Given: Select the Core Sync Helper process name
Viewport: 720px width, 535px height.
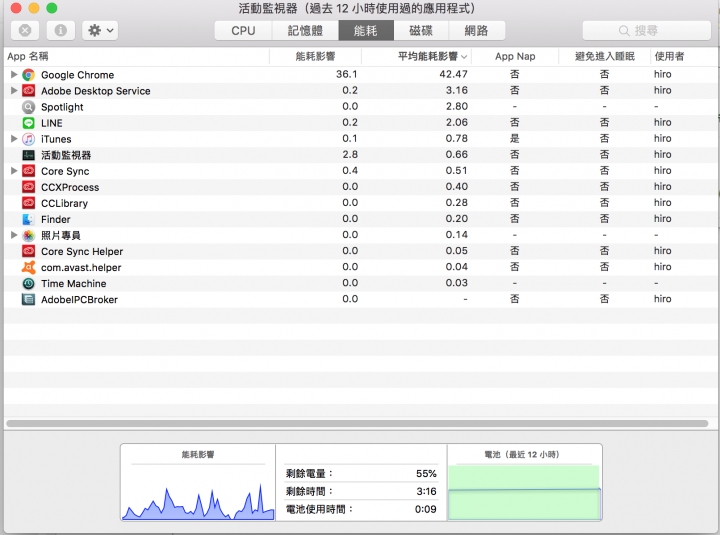Looking at the screenshot, I should point(82,251).
